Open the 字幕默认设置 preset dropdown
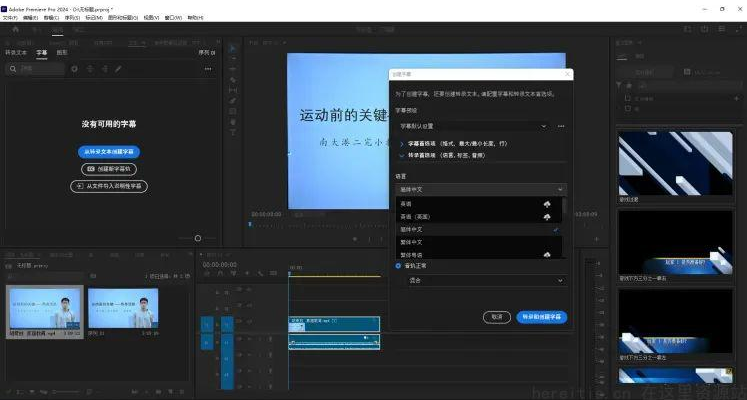The width and height of the screenshot is (747, 400). coord(474,126)
